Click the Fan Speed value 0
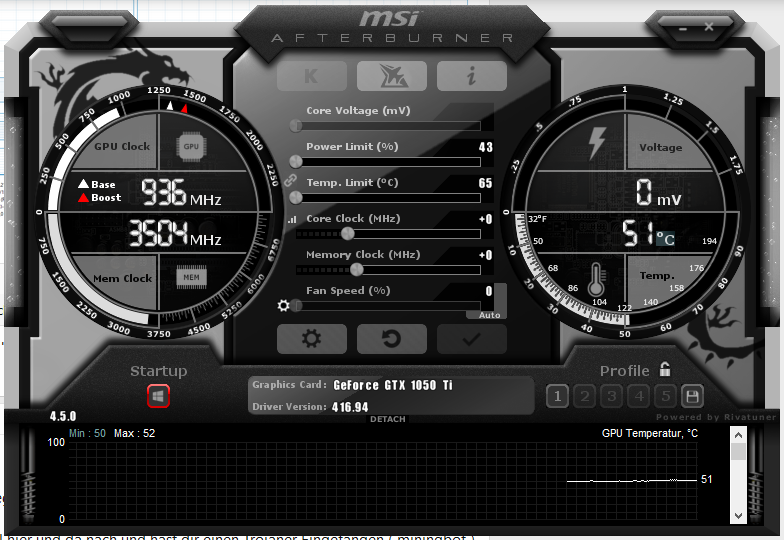Viewport: 784px width, 540px height. point(489,291)
